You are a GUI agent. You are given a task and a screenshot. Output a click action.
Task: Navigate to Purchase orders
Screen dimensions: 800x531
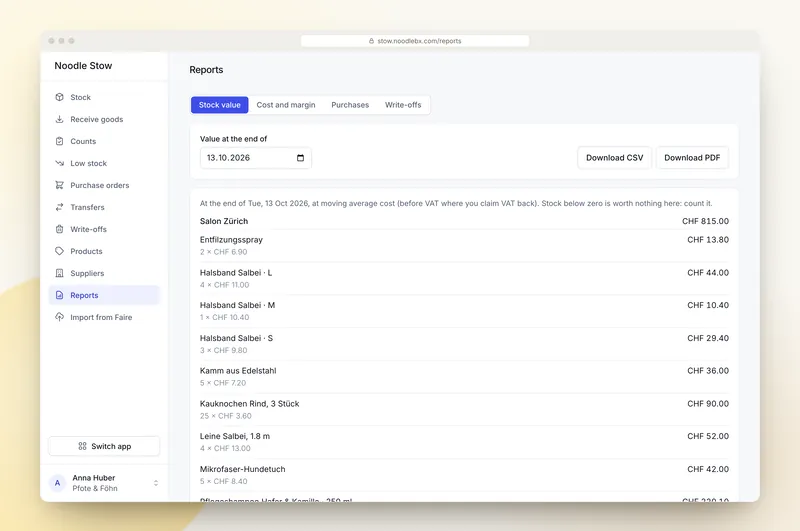click(x=104, y=185)
